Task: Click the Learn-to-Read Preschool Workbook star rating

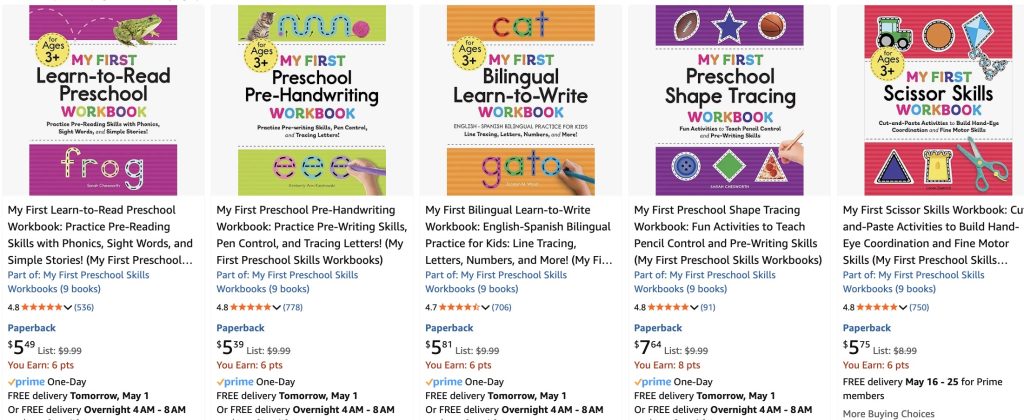Action: coord(41,307)
